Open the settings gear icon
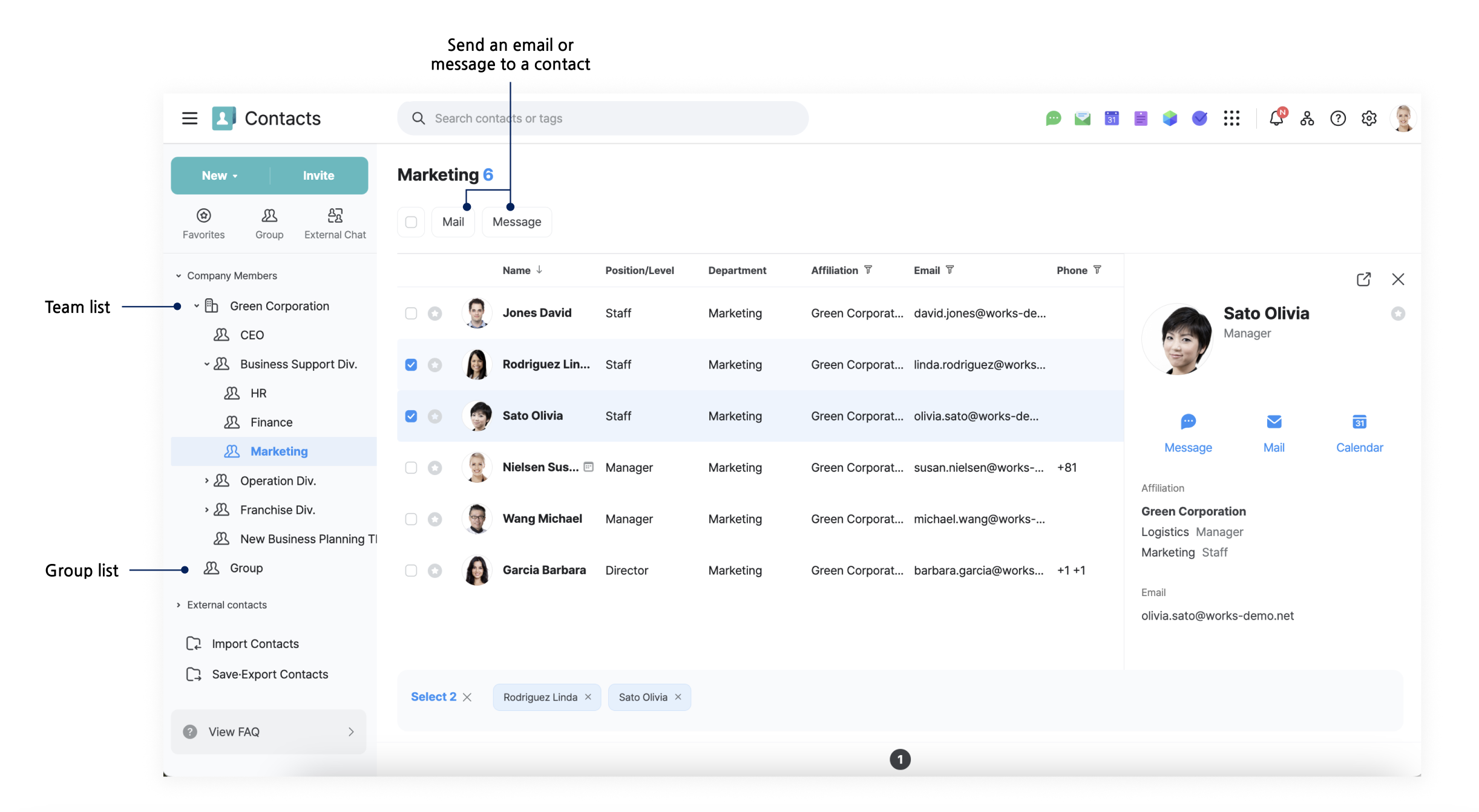Image resolution: width=1479 pixels, height=812 pixels. [1369, 119]
